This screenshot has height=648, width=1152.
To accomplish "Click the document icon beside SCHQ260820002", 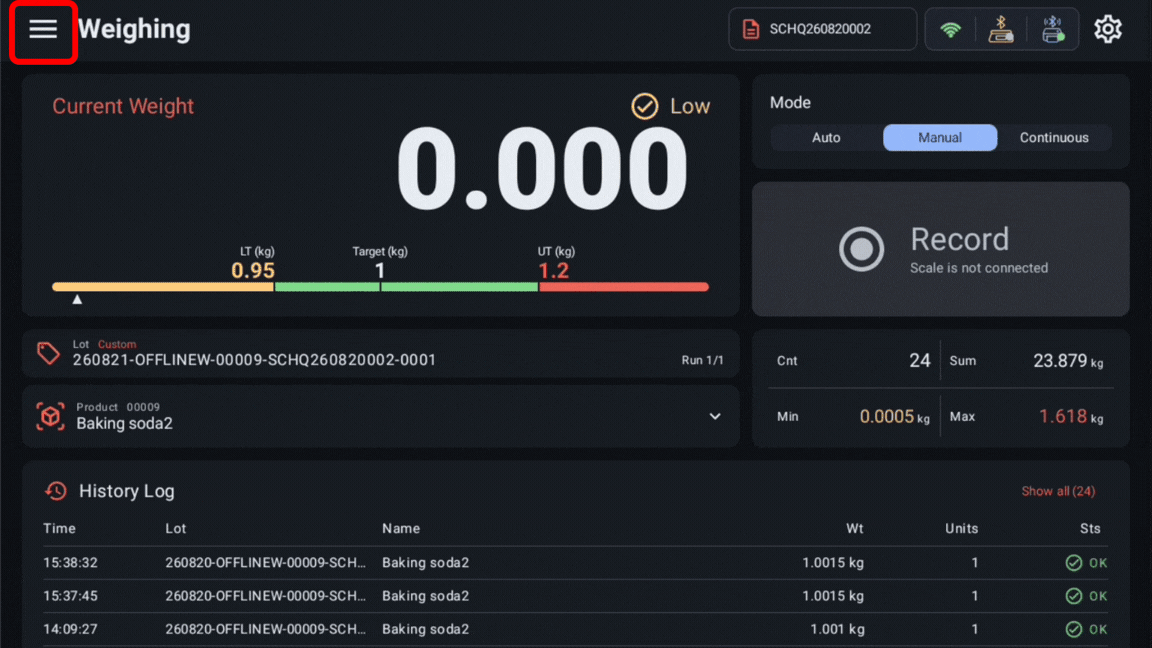I will [x=750, y=29].
